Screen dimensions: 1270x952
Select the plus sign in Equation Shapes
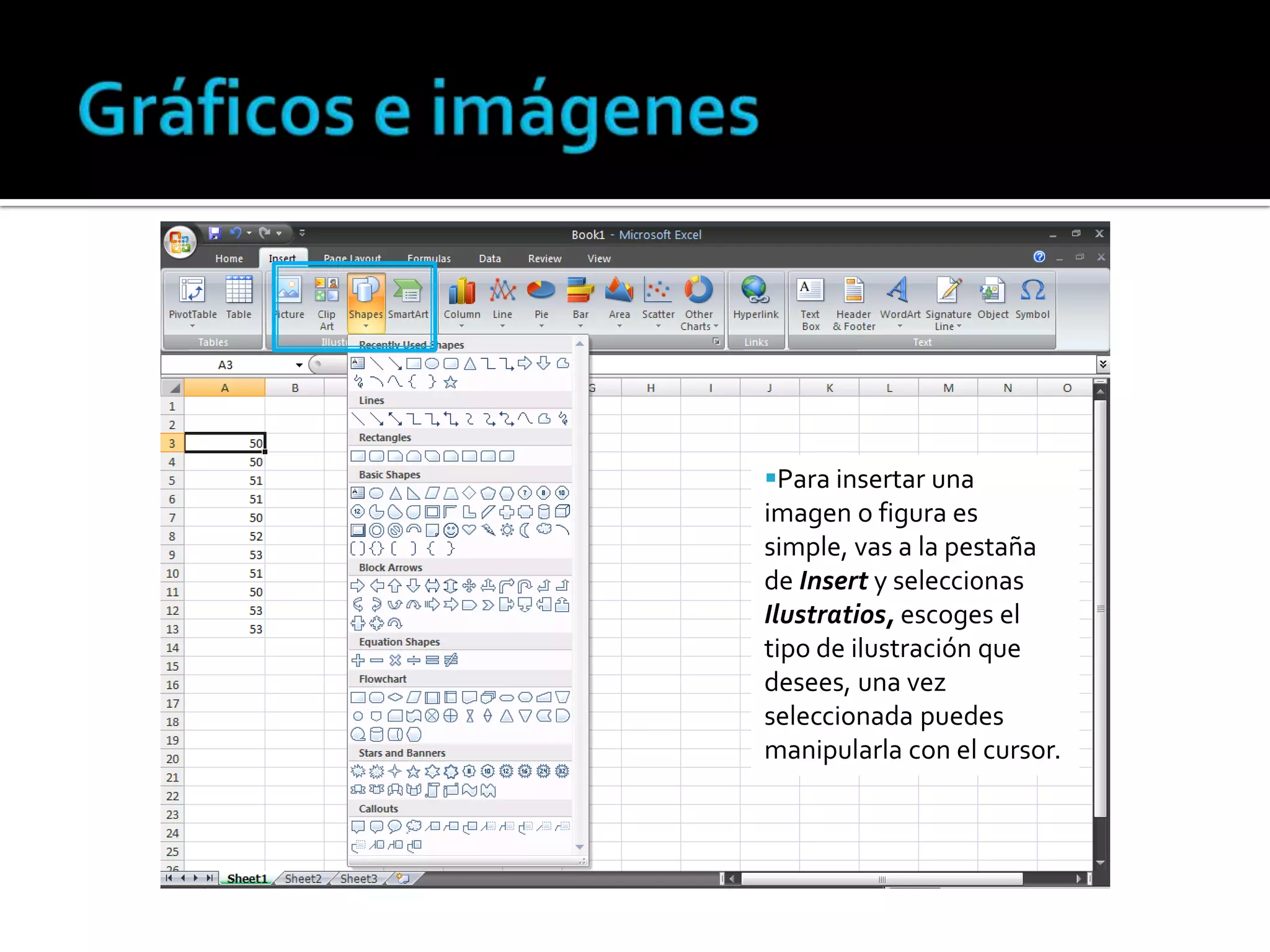[358, 660]
